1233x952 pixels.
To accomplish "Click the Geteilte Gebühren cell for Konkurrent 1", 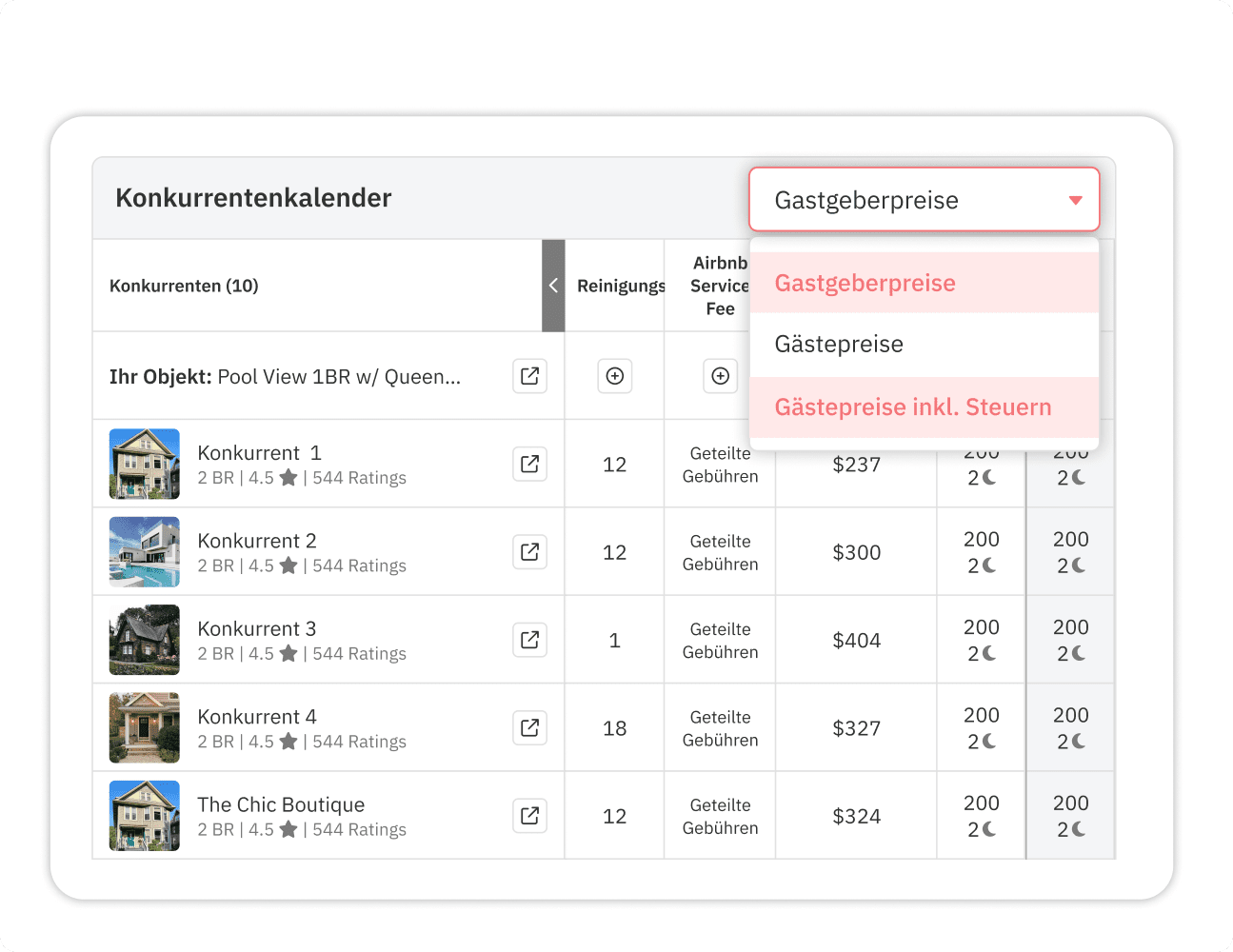I will coord(721,464).
